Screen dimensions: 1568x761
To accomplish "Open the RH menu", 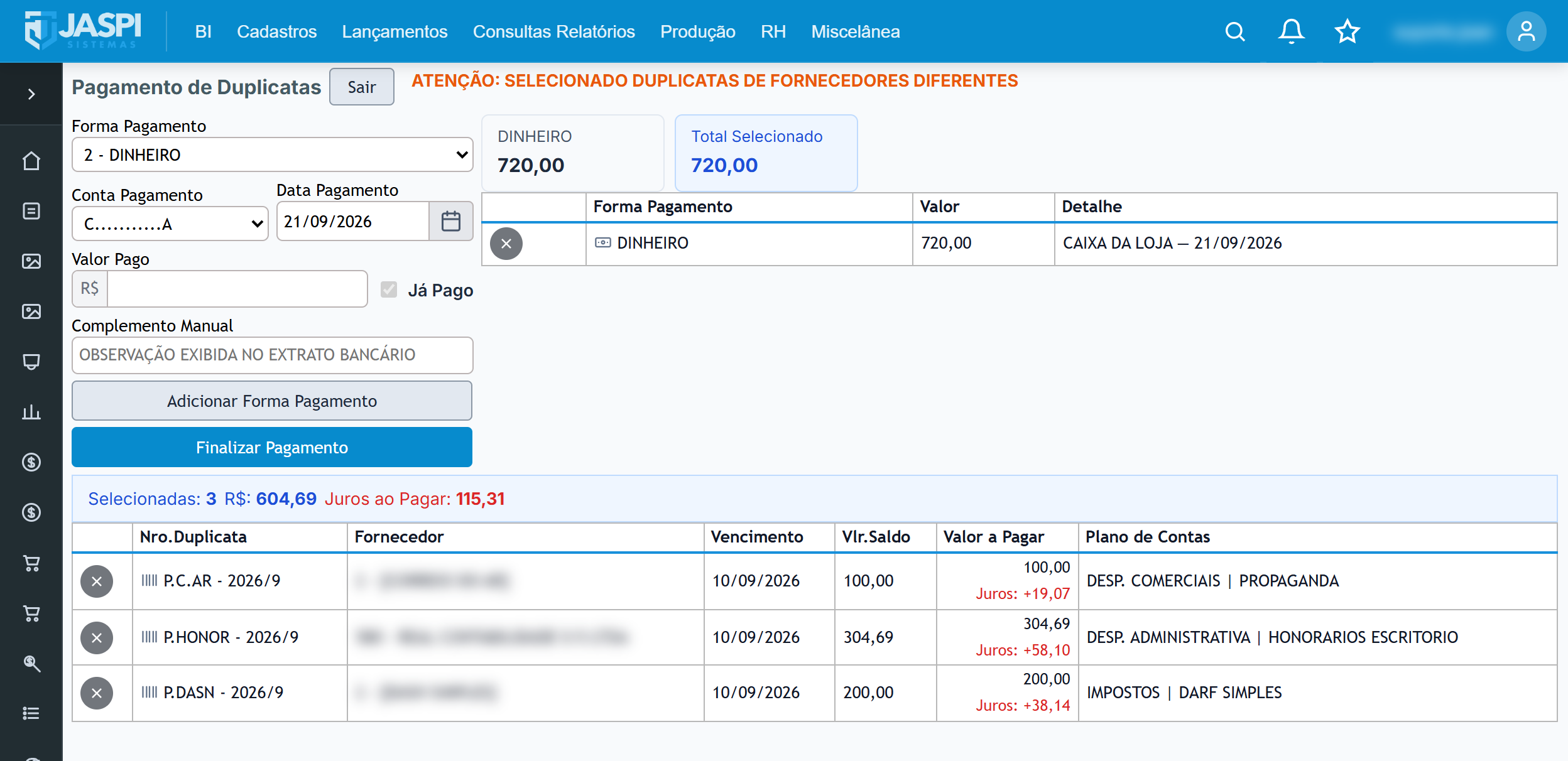I will point(773,31).
